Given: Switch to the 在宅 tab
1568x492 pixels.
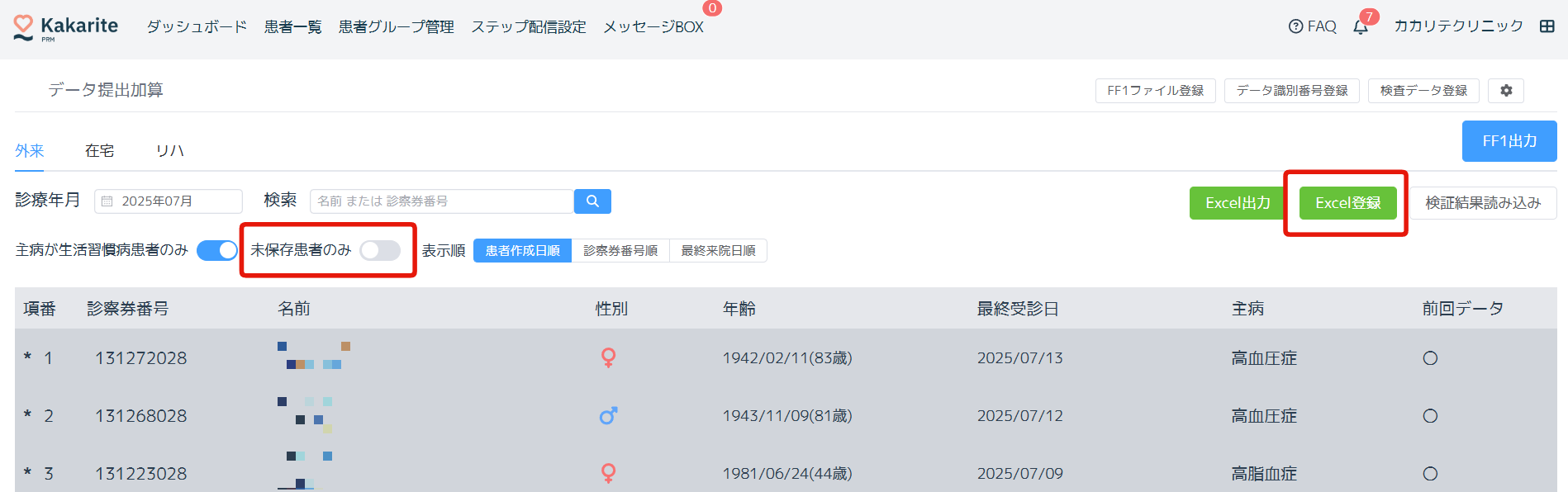Looking at the screenshot, I should pos(99,151).
